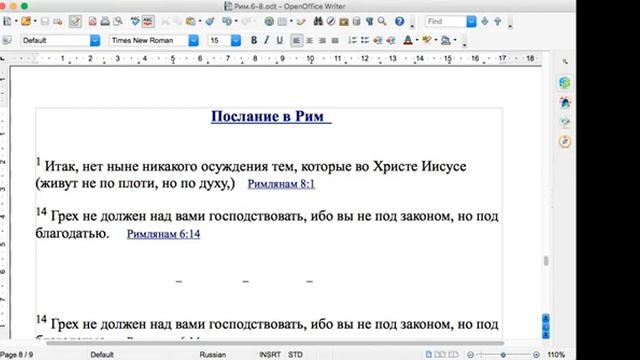Screen dimensions: 640x360
Task: Open the New document dropdown arrow
Action: click(16, 21)
